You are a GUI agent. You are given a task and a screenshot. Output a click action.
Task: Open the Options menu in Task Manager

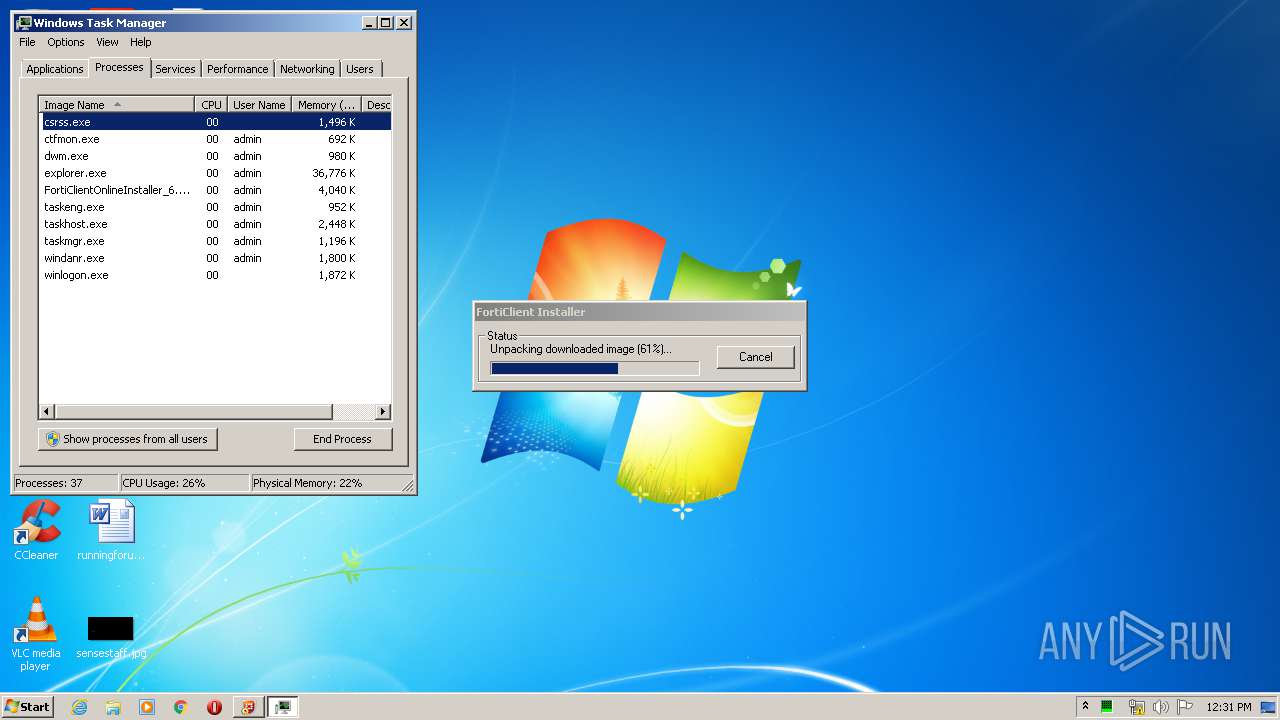pyautogui.click(x=66, y=42)
